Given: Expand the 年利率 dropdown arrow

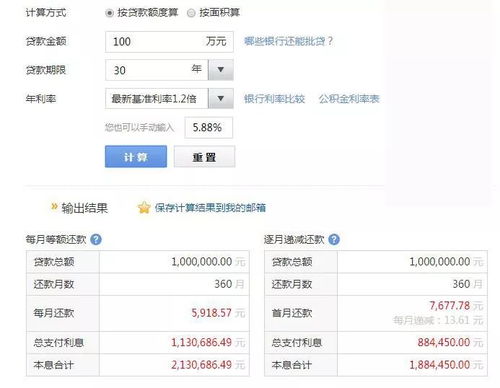Looking at the screenshot, I should tap(221, 99).
